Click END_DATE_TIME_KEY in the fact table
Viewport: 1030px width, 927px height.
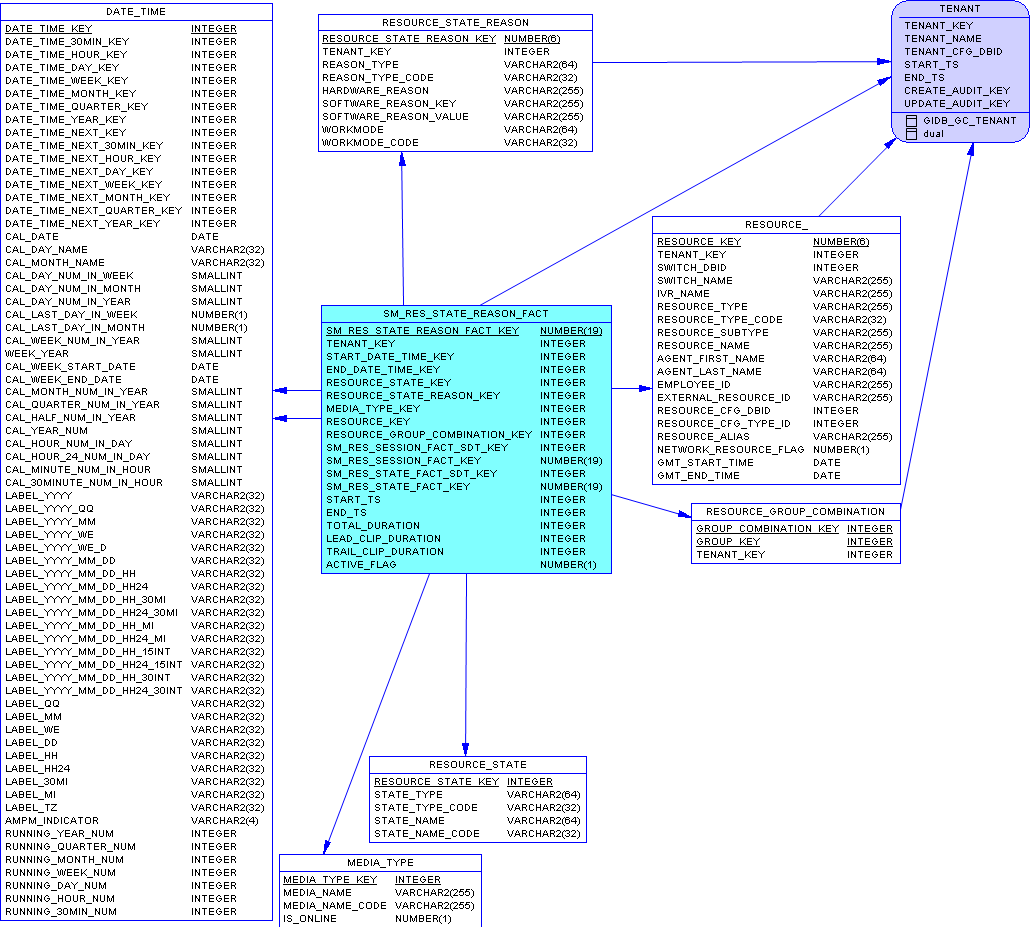[x=383, y=370]
